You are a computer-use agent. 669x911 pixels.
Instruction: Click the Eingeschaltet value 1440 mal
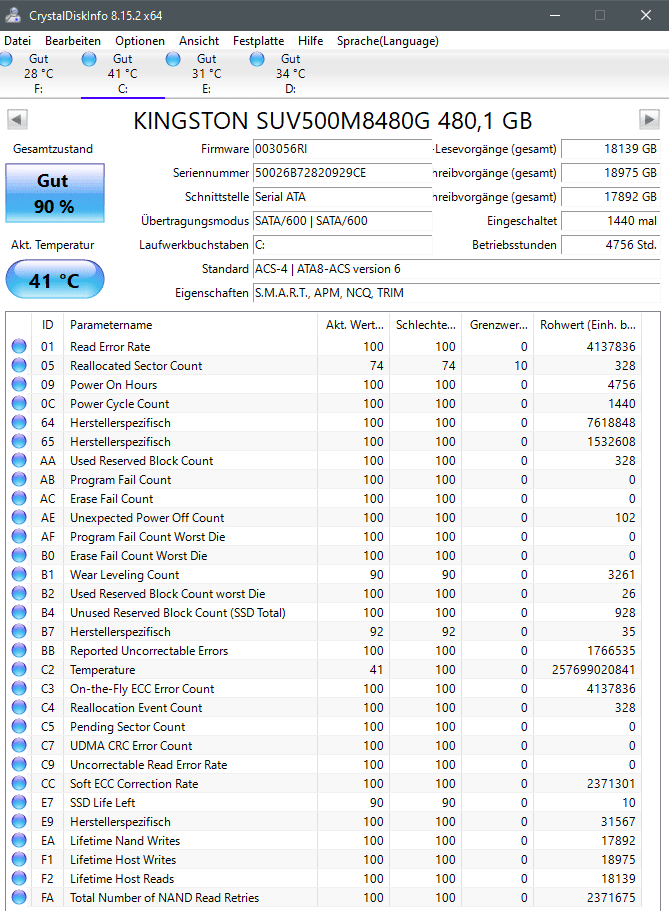point(610,221)
